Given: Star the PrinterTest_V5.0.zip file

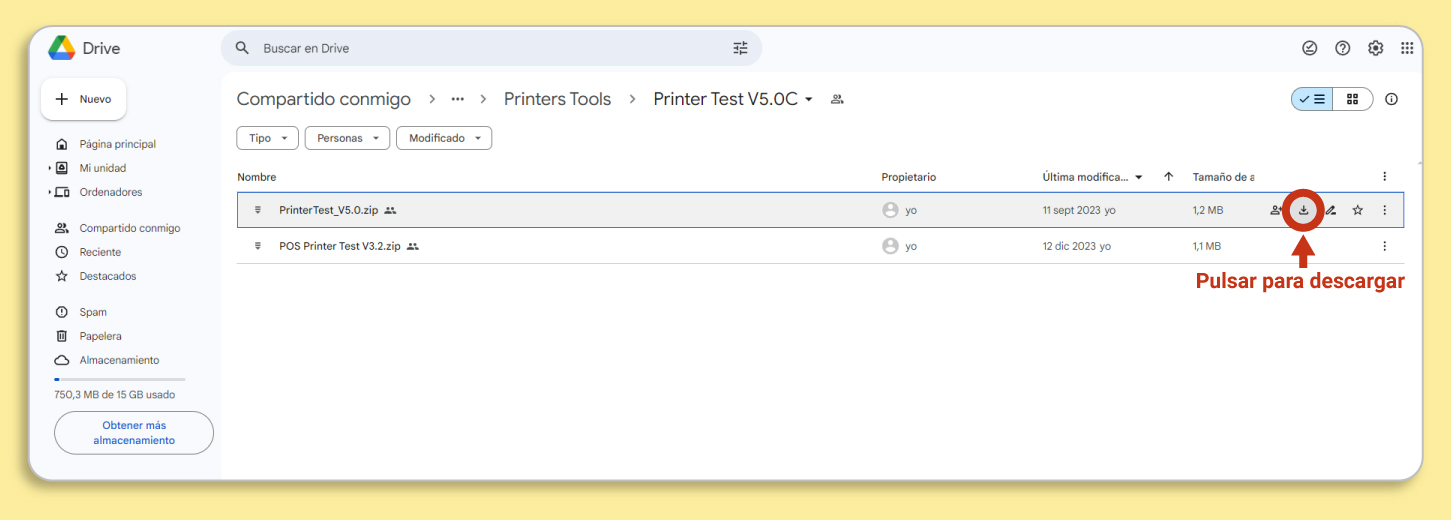Looking at the screenshot, I should click(x=1358, y=210).
